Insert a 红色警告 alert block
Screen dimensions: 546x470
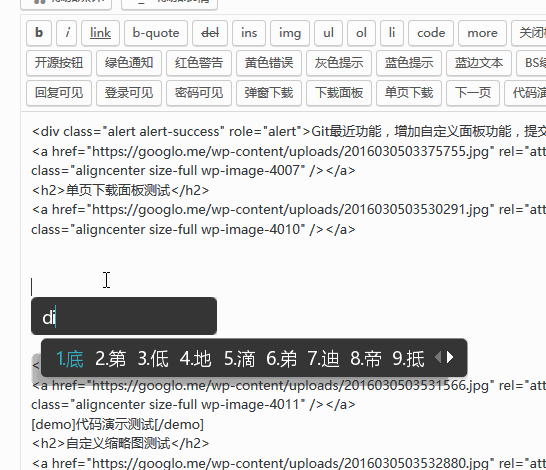pos(199,63)
